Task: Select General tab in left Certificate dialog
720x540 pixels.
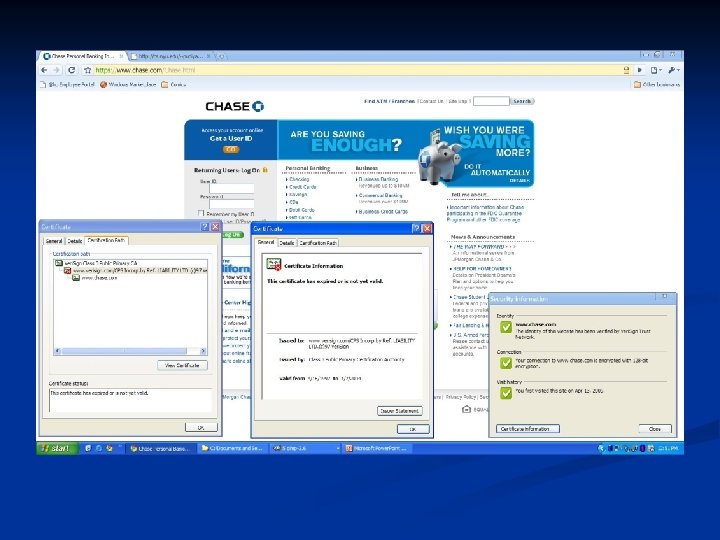Action: click(x=54, y=241)
